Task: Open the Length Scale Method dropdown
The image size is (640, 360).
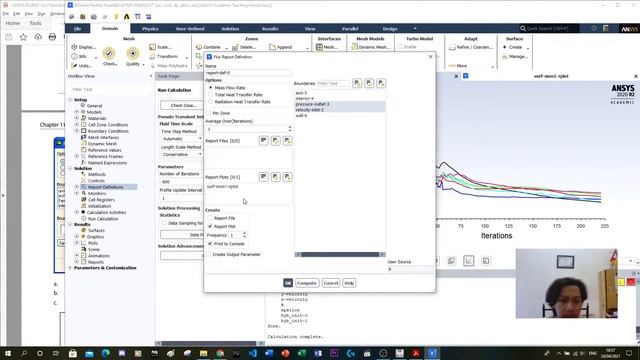Action: pos(182,154)
